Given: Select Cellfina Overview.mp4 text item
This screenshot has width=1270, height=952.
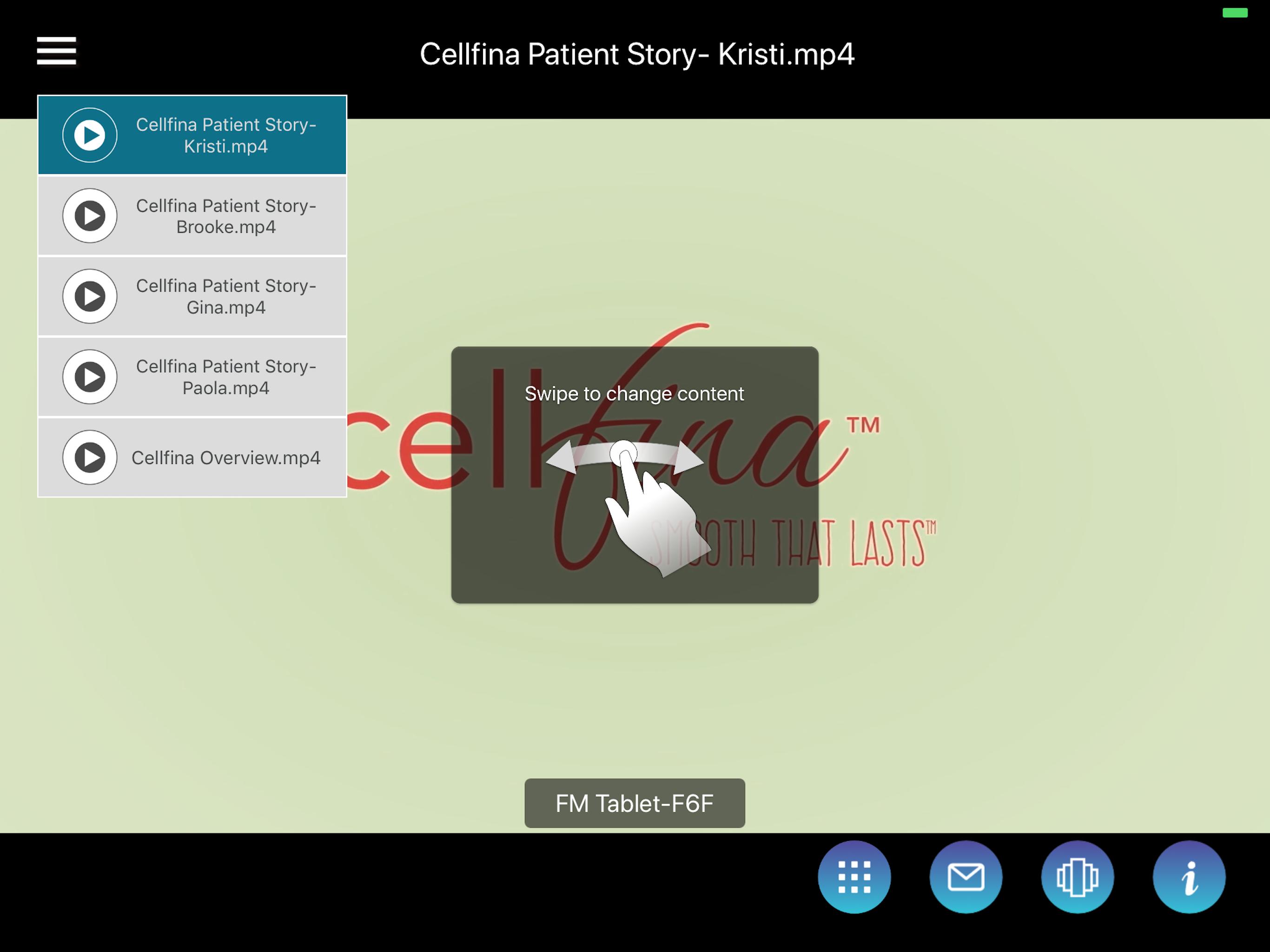Looking at the screenshot, I should (x=225, y=457).
